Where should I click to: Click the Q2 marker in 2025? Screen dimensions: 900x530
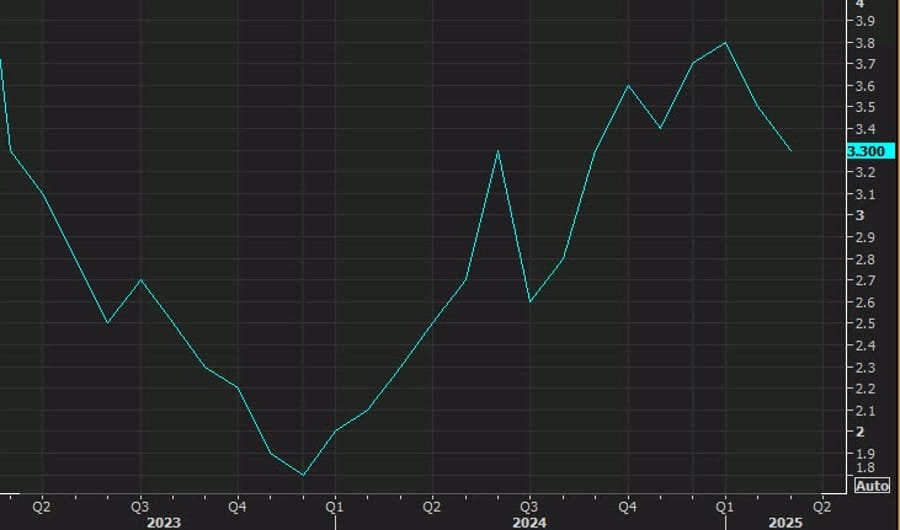(822, 505)
